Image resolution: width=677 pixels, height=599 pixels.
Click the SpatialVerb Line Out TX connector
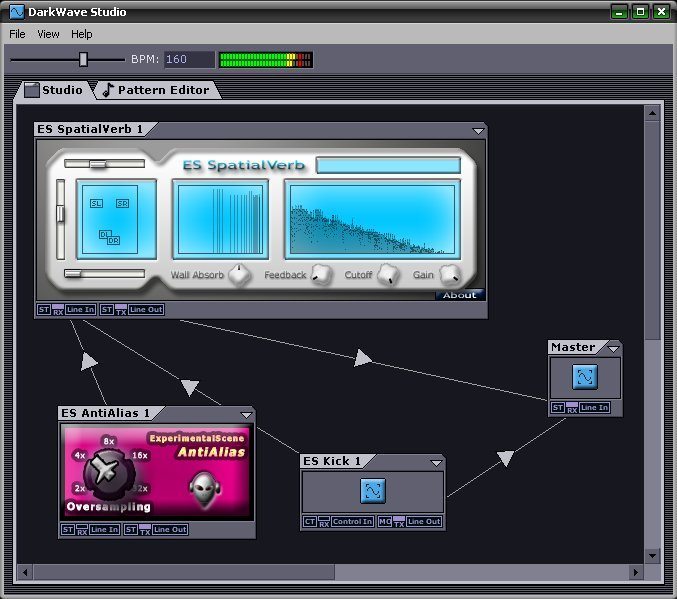(x=121, y=310)
